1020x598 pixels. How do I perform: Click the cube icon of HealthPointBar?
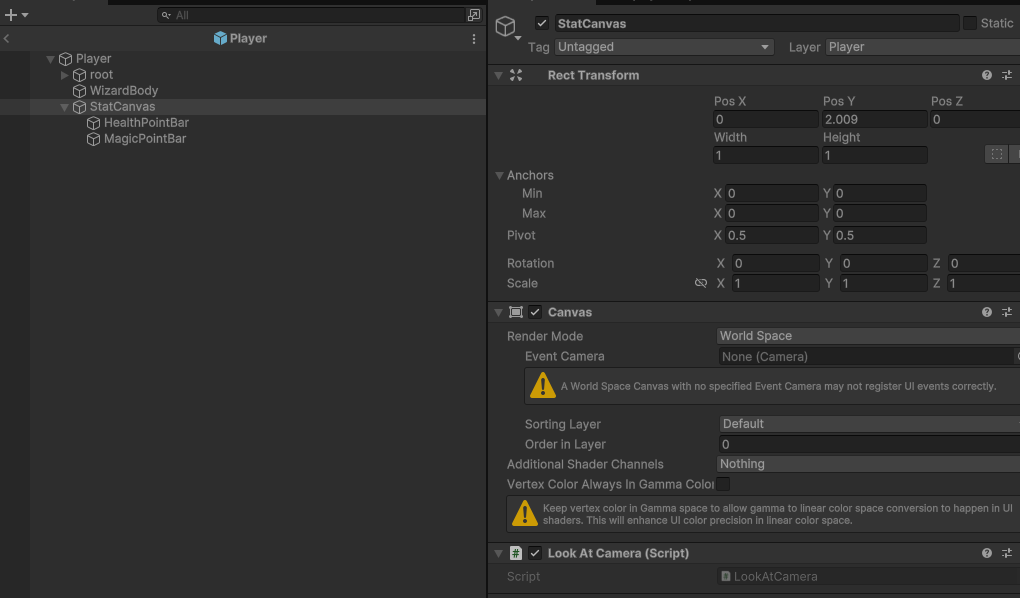pyautogui.click(x=94, y=123)
